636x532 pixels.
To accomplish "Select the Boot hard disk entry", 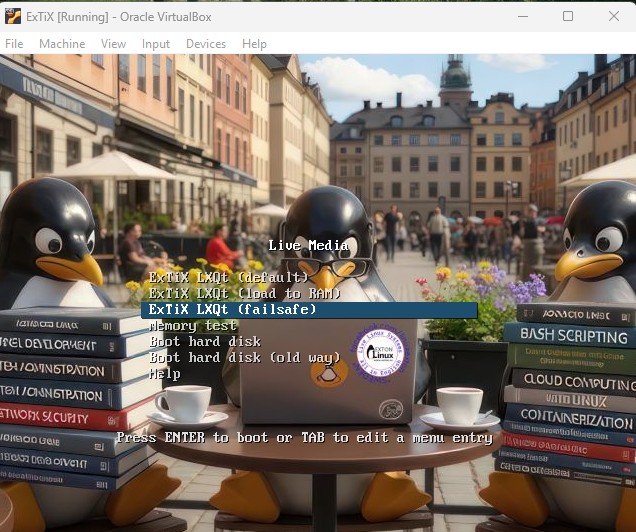I will 207,341.
